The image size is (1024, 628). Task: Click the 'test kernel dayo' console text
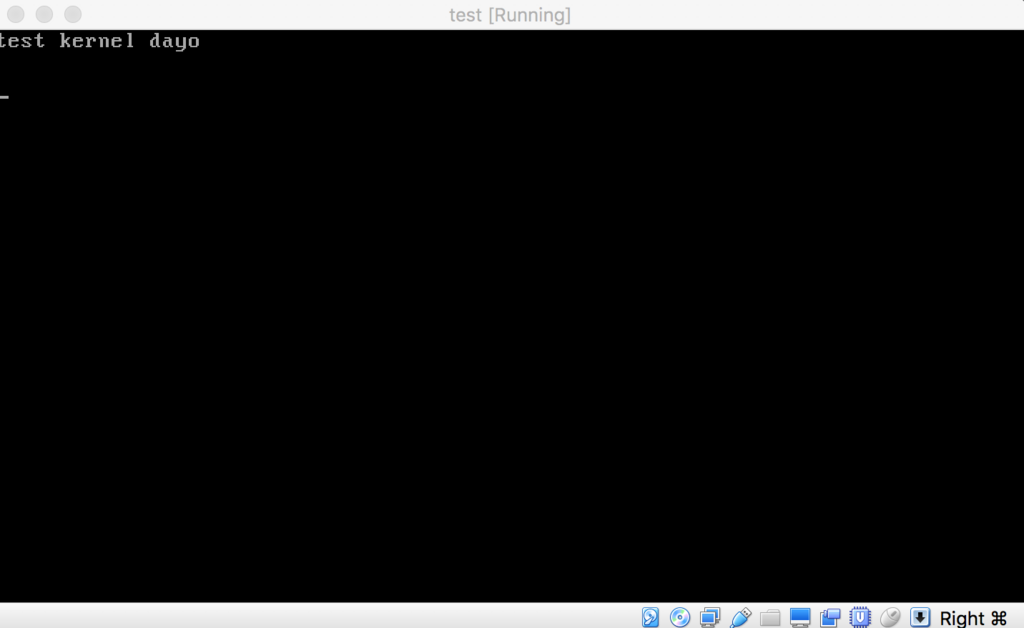(x=99, y=41)
